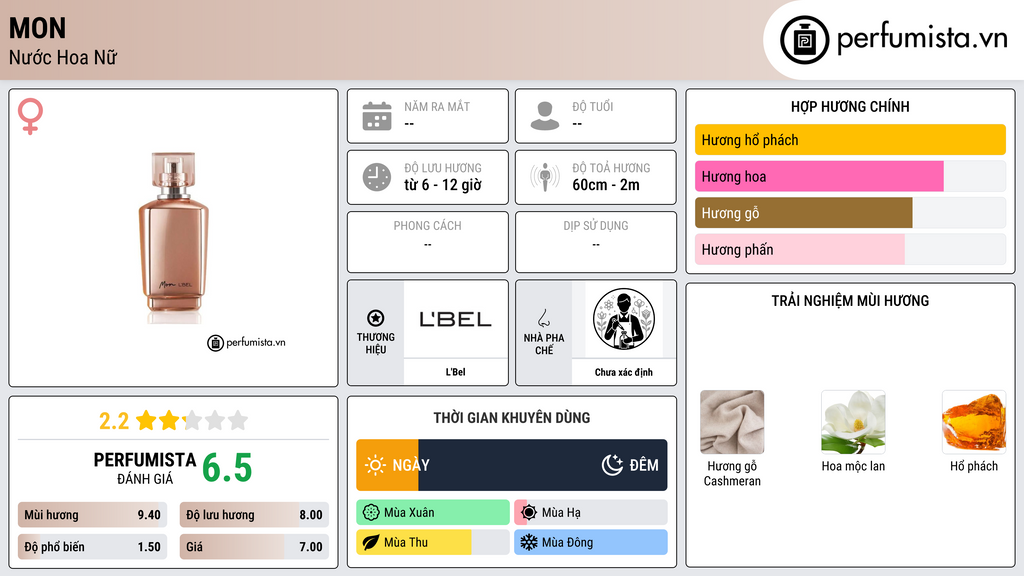Click the Mùa Đông blue season bar

pyautogui.click(x=591, y=543)
